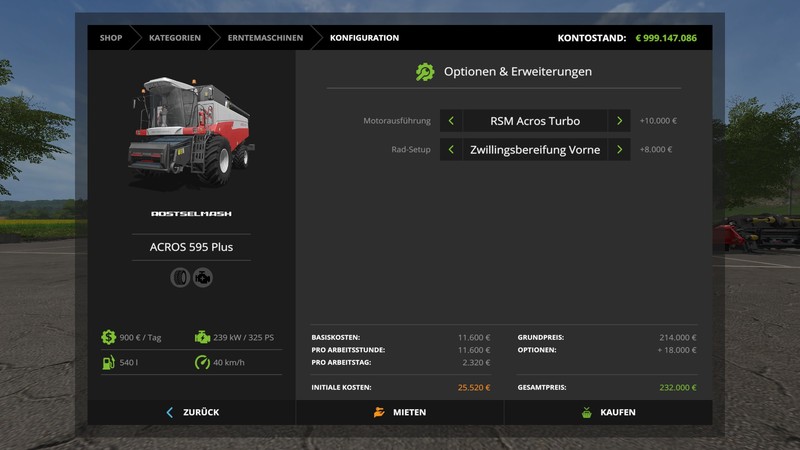
Task: Select next Motorausführung option with right arrow
Action: click(x=619, y=121)
